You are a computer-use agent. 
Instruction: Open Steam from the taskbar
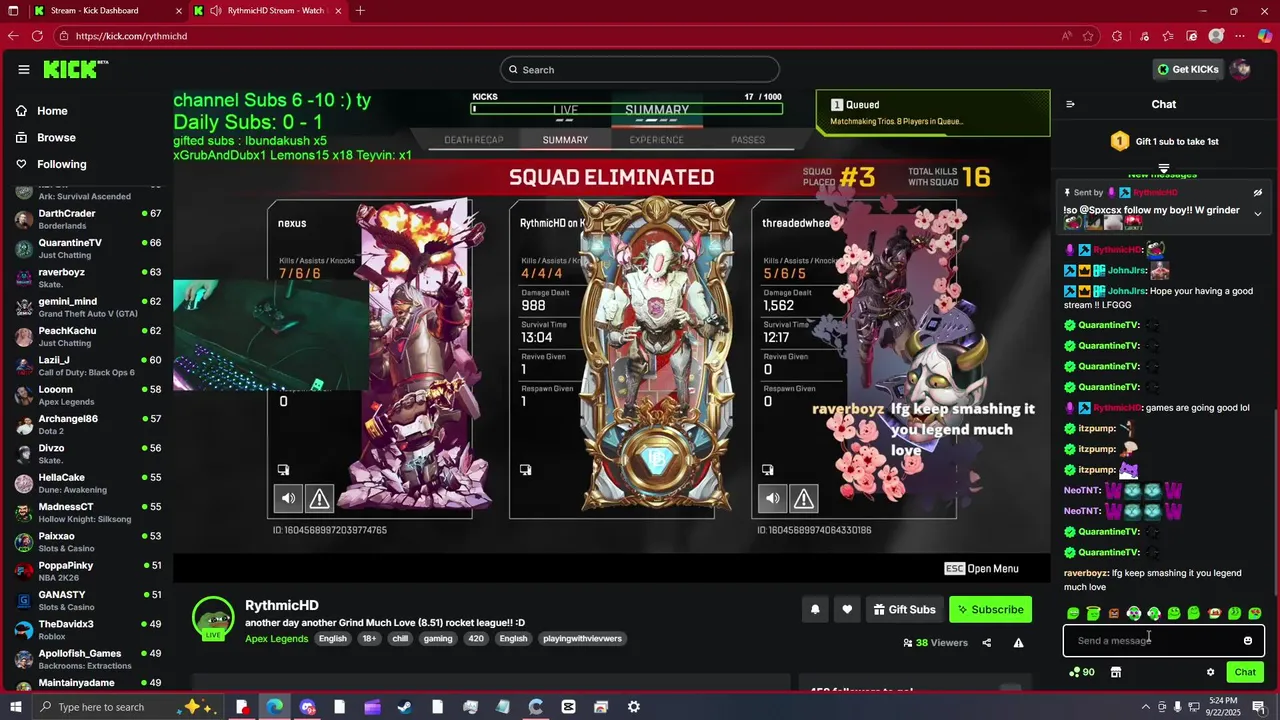click(x=405, y=707)
